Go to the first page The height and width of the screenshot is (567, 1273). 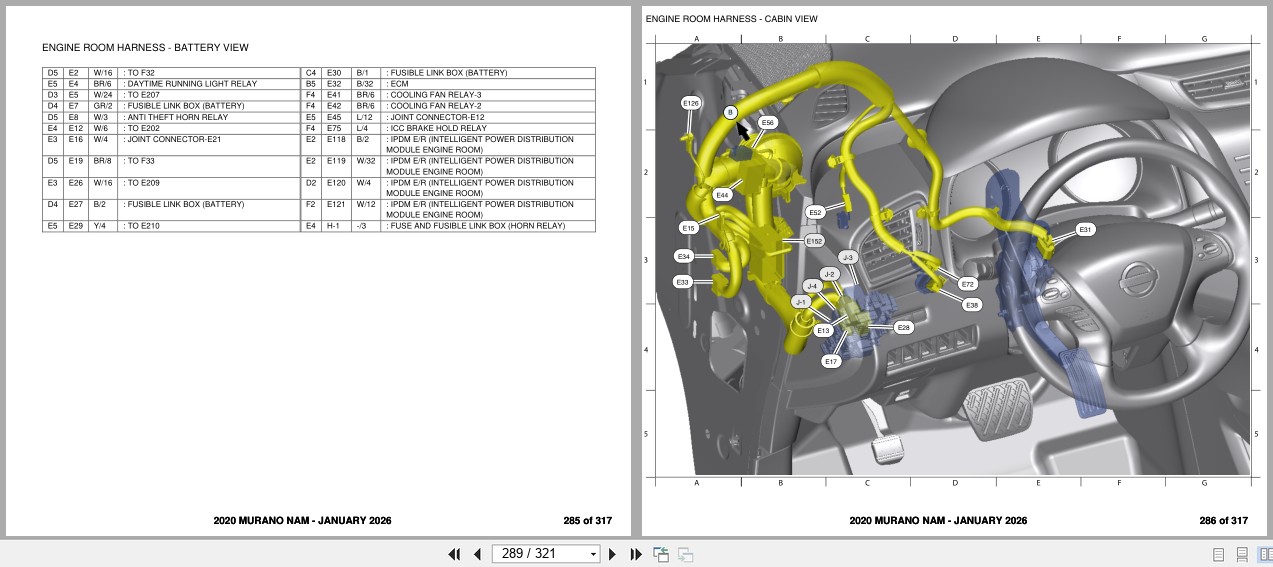point(454,554)
